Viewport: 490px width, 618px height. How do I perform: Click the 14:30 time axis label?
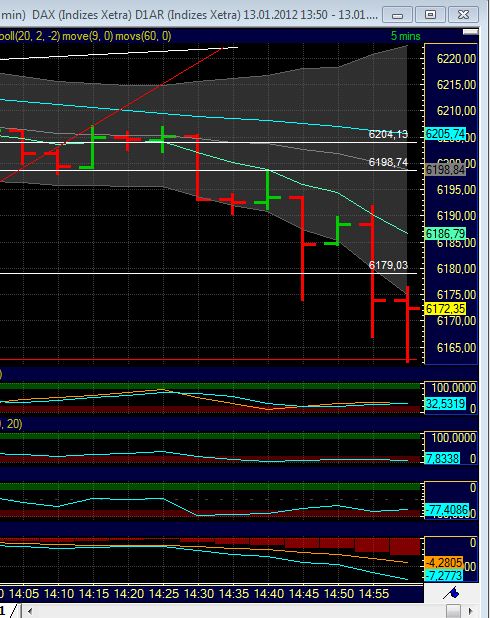(199, 594)
